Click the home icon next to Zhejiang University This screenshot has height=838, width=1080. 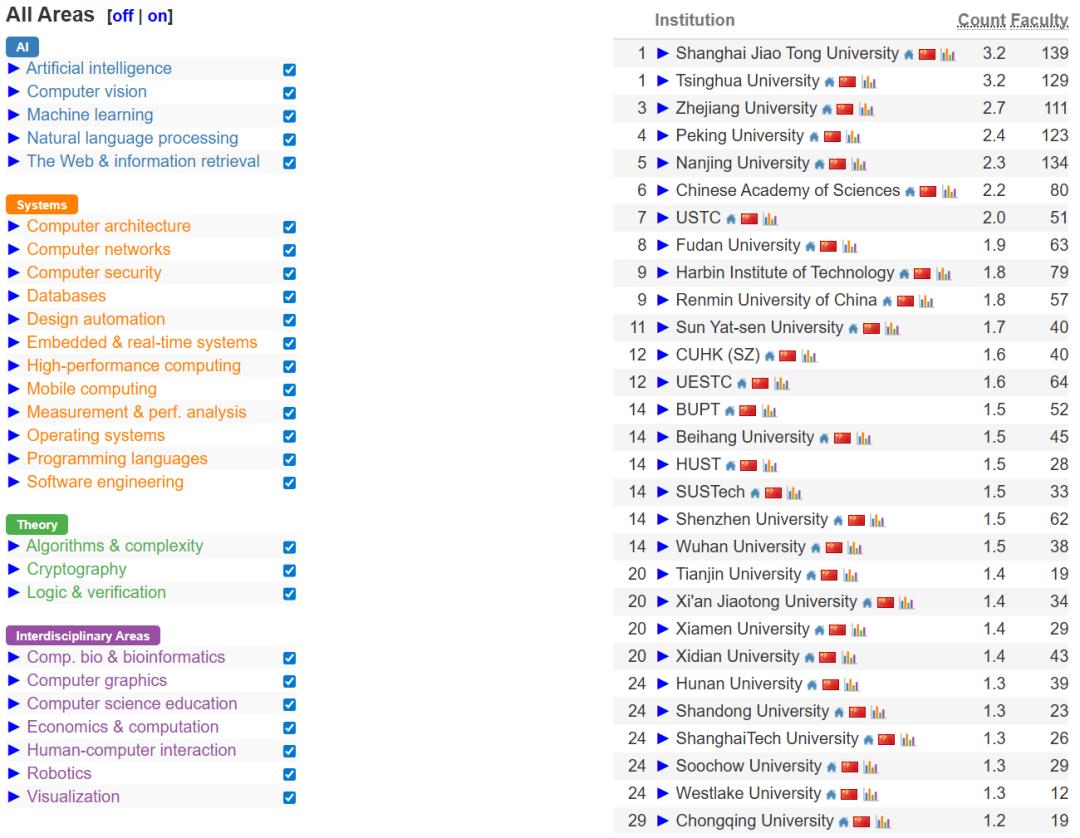[x=827, y=109]
